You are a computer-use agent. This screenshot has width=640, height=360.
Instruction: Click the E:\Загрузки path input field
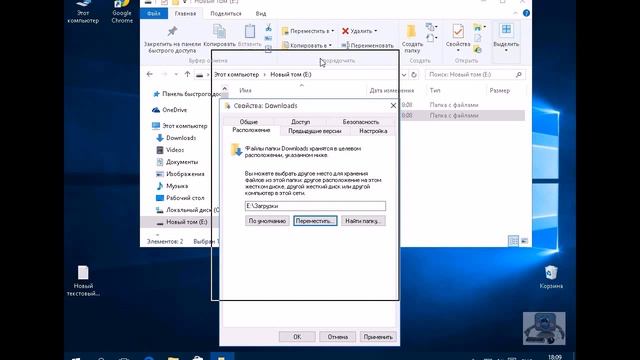pyautogui.click(x=315, y=206)
